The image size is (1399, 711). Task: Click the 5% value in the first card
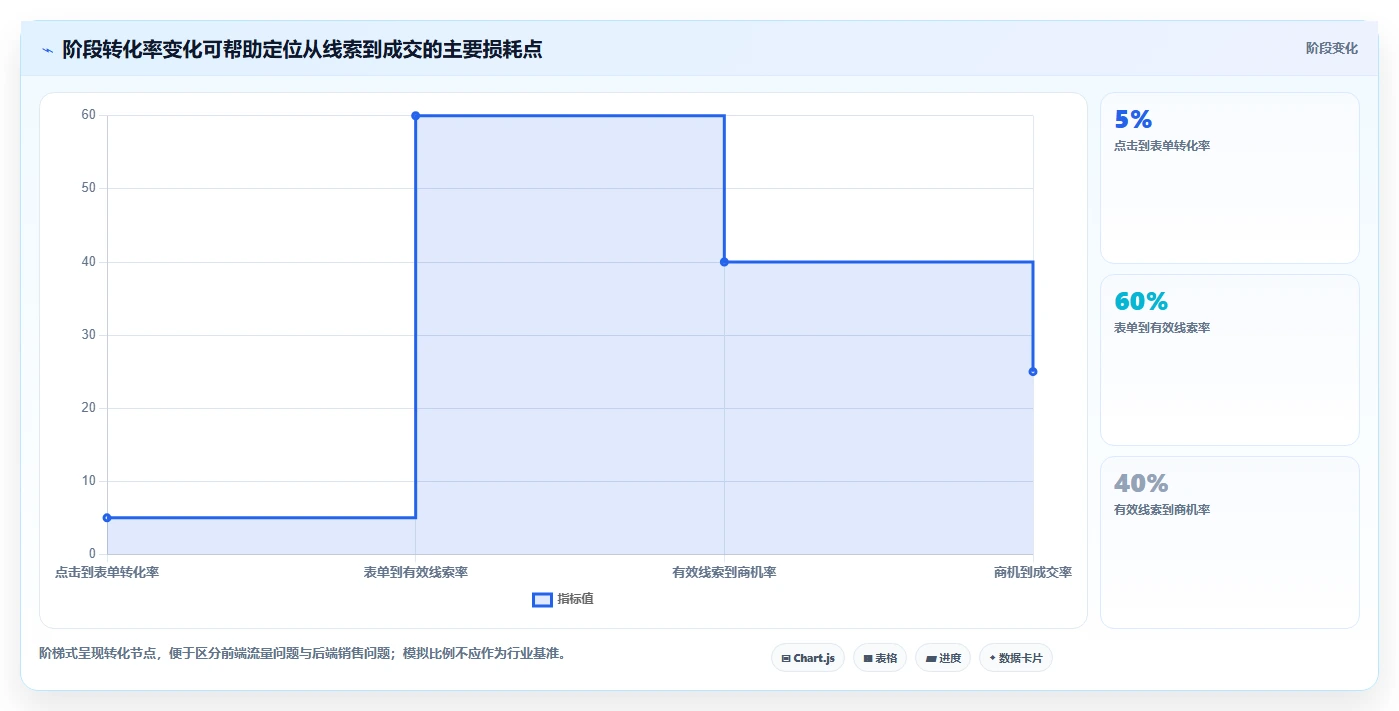tap(1133, 120)
